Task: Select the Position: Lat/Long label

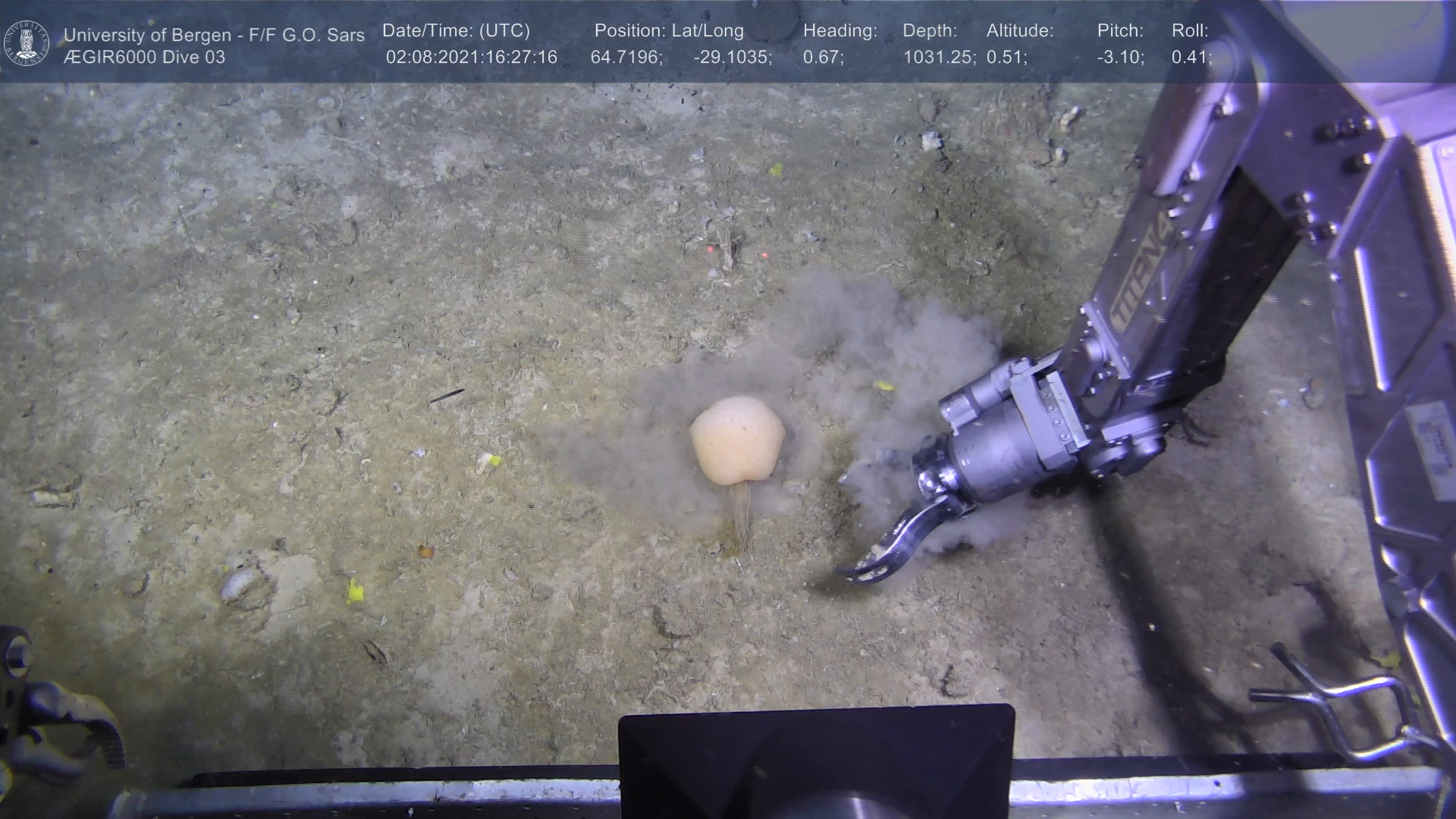Action: click(x=669, y=31)
